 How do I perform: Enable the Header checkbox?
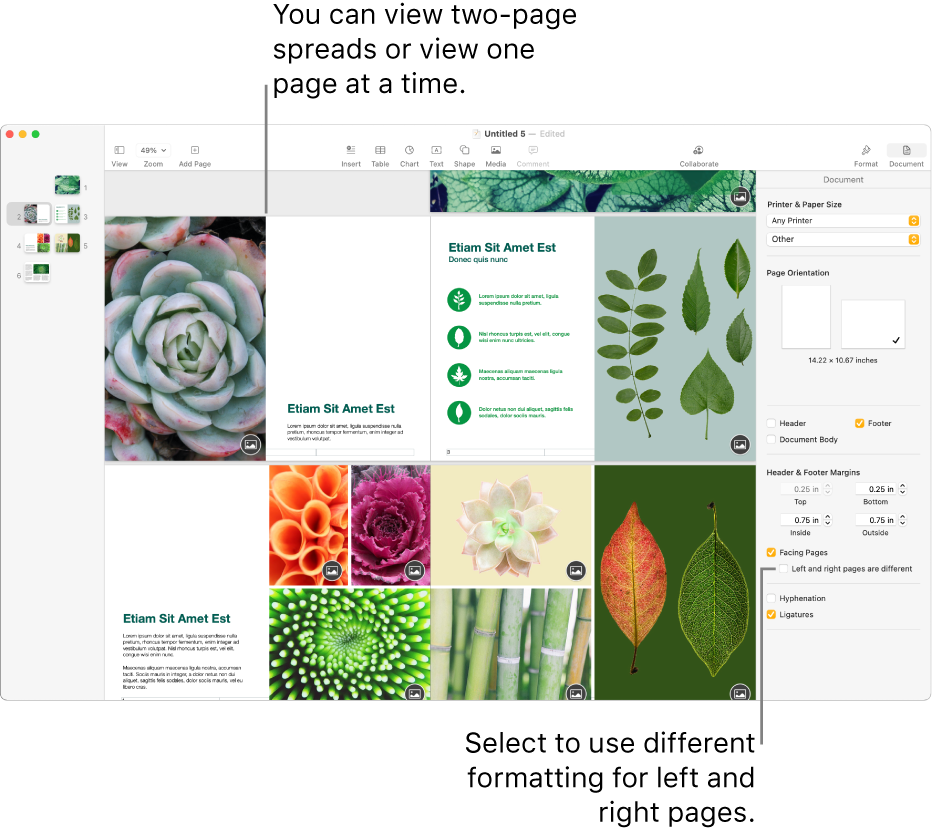[770, 423]
